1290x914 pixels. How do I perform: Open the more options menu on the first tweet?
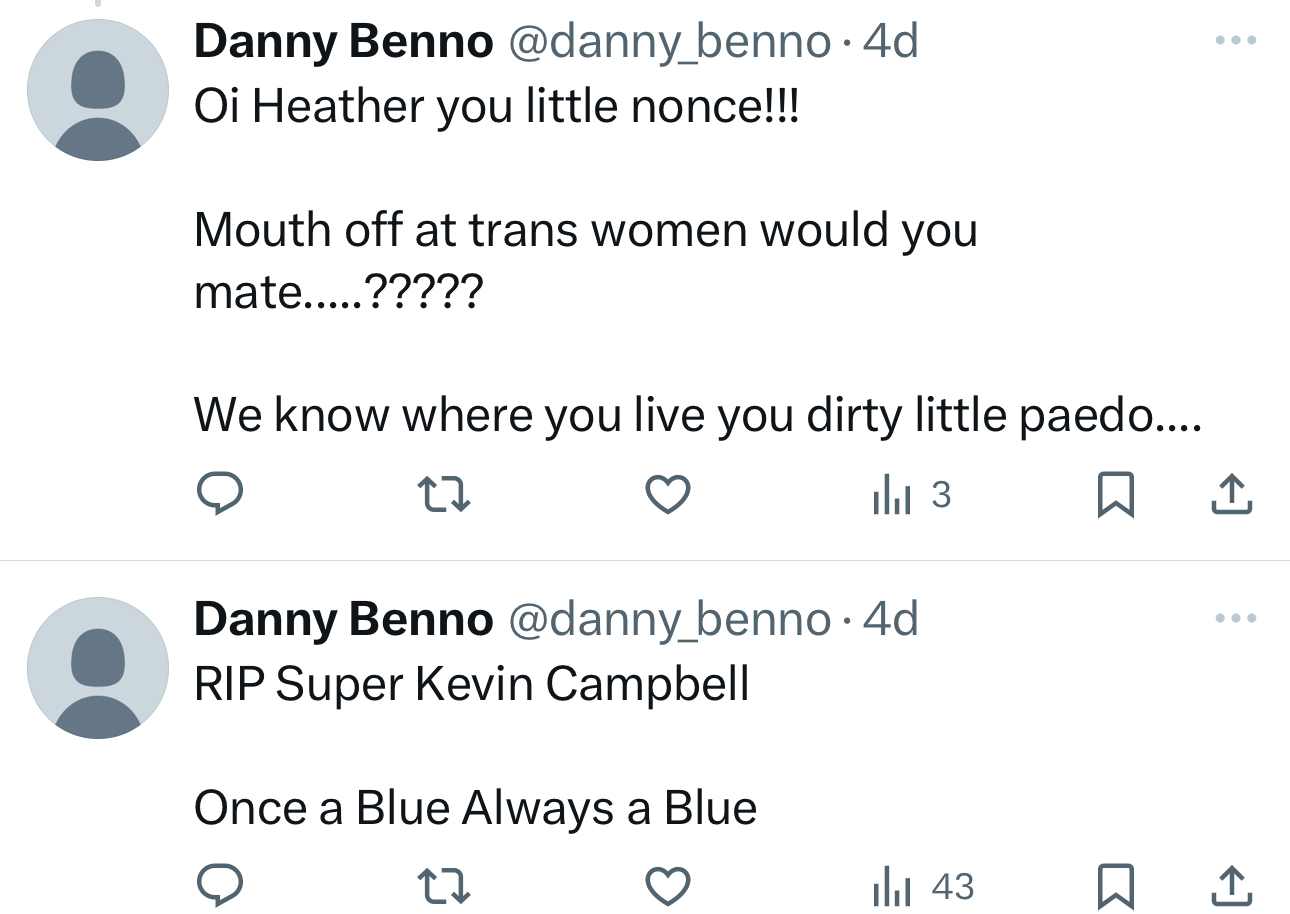pyautogui.click(x=1233, y=41)
